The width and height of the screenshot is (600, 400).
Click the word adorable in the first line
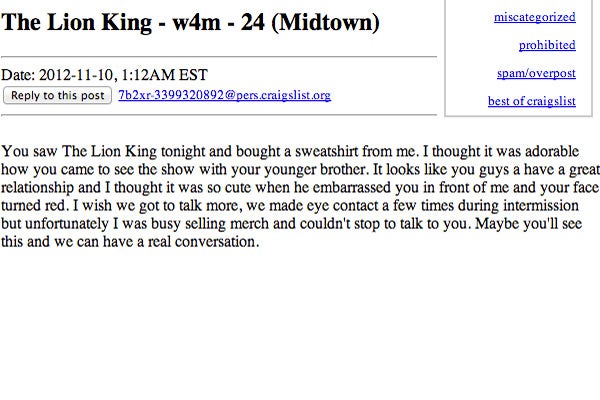point(552,151)
